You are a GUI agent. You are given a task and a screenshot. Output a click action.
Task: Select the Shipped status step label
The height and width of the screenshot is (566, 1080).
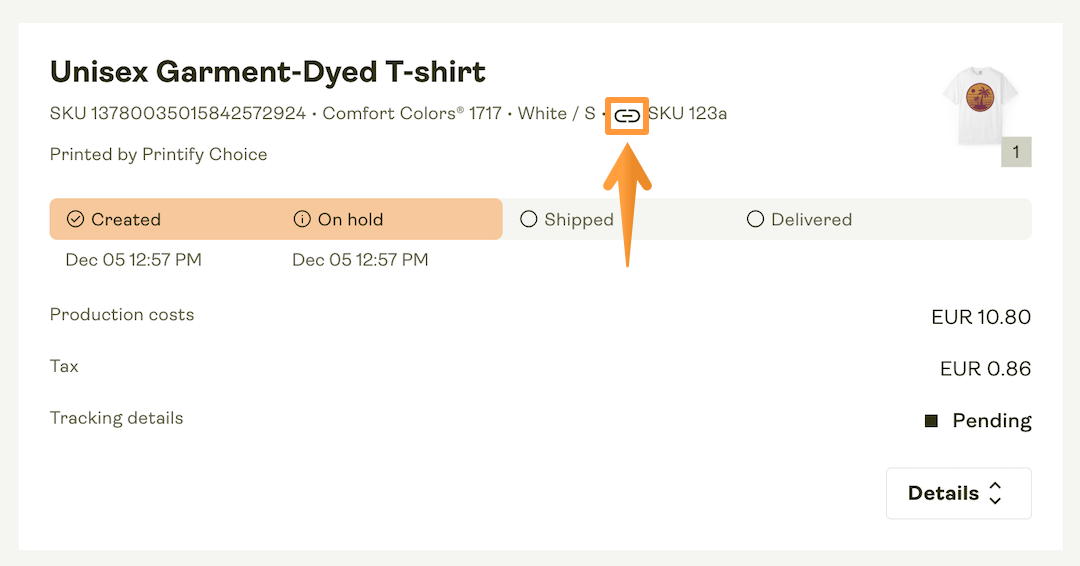[579, 220]
